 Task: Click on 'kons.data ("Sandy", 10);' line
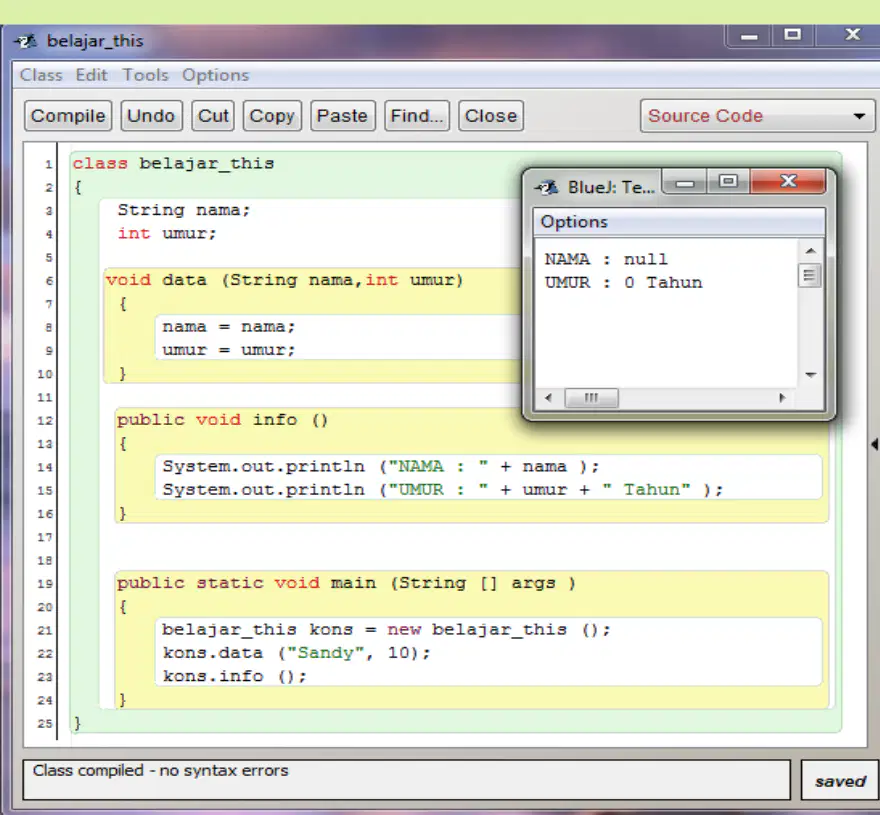point(296,653)
